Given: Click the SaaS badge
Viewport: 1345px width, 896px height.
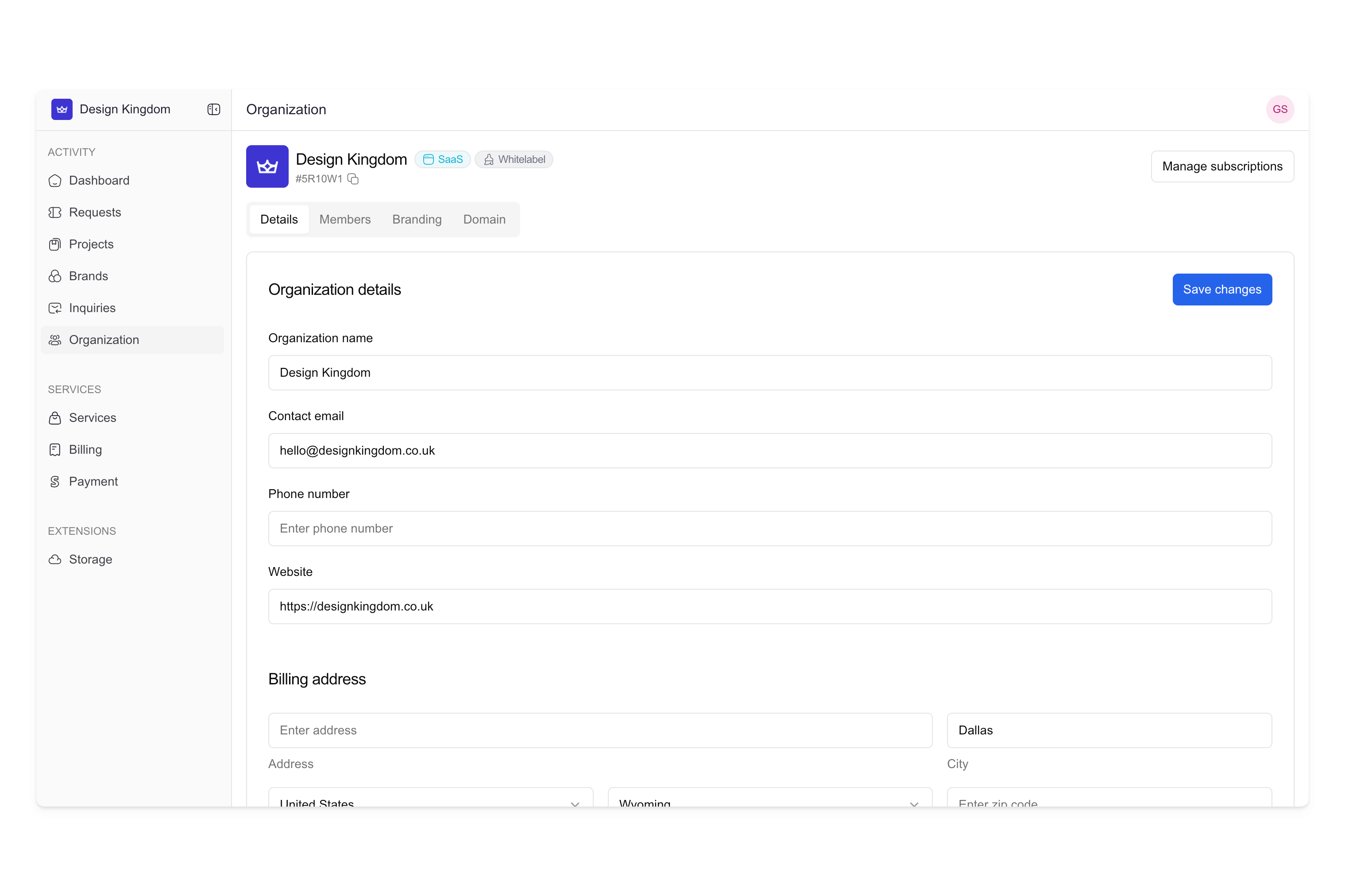Looking at the screenshot, I should point(442,159).
